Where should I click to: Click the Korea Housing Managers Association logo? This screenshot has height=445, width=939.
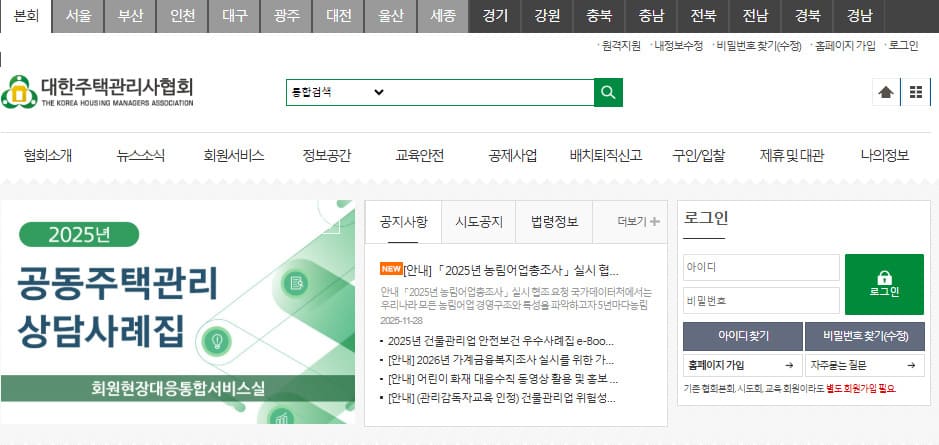98,91
